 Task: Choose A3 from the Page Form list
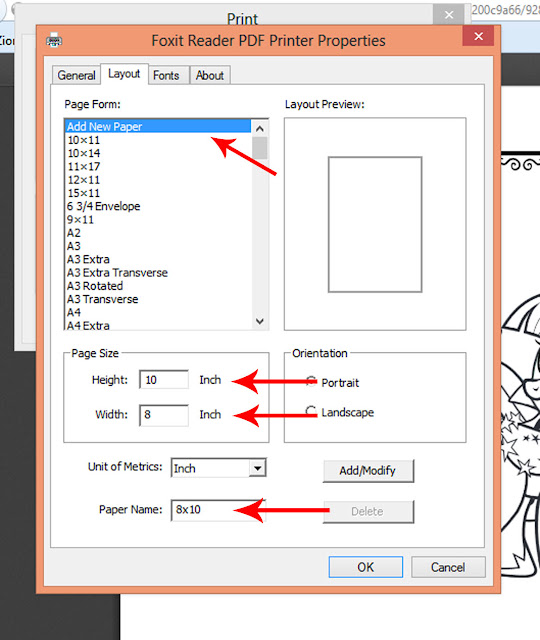pyautogui.click(x=158, y=246)
